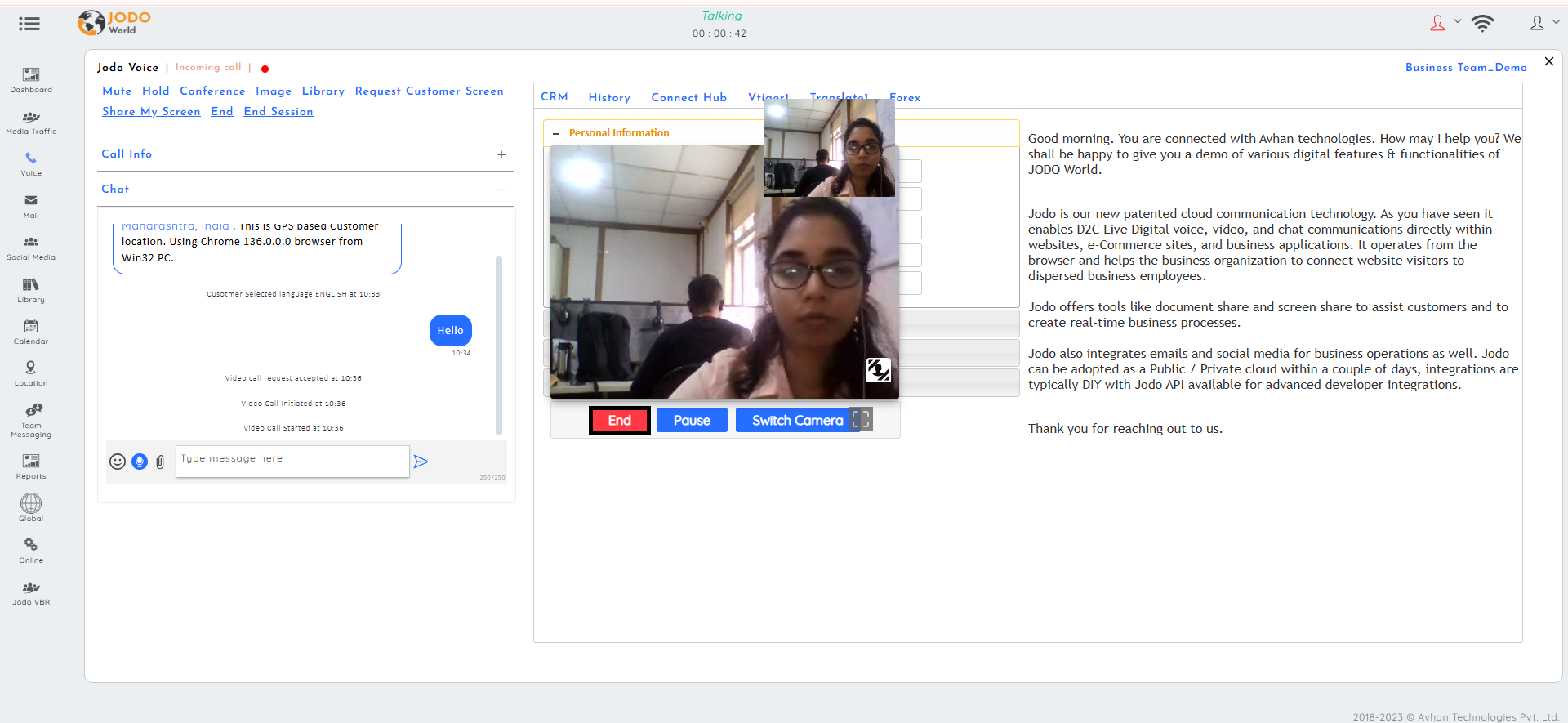Click the Request Customer Screen link
Screen dimensions: 1568x723
pos(429,91)
